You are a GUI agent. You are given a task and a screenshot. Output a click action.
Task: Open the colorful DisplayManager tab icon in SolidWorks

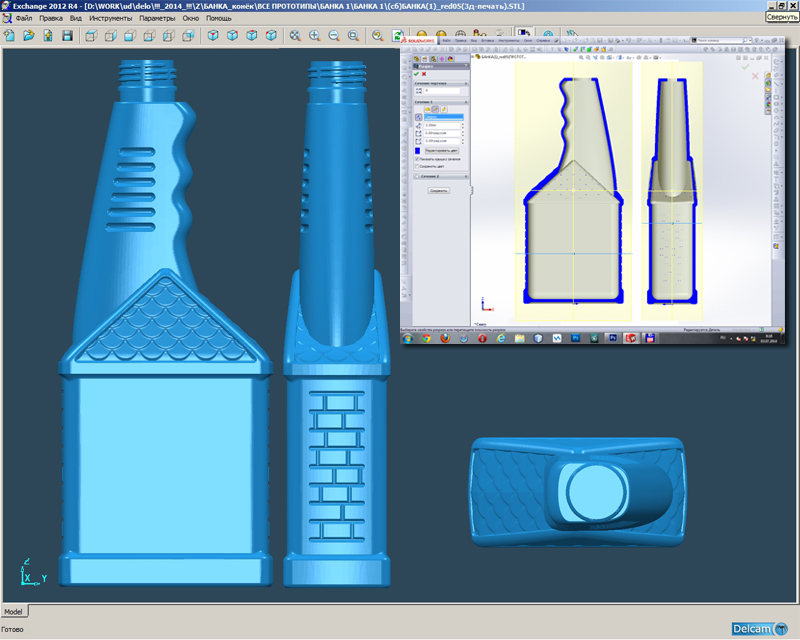coord(451,59)
